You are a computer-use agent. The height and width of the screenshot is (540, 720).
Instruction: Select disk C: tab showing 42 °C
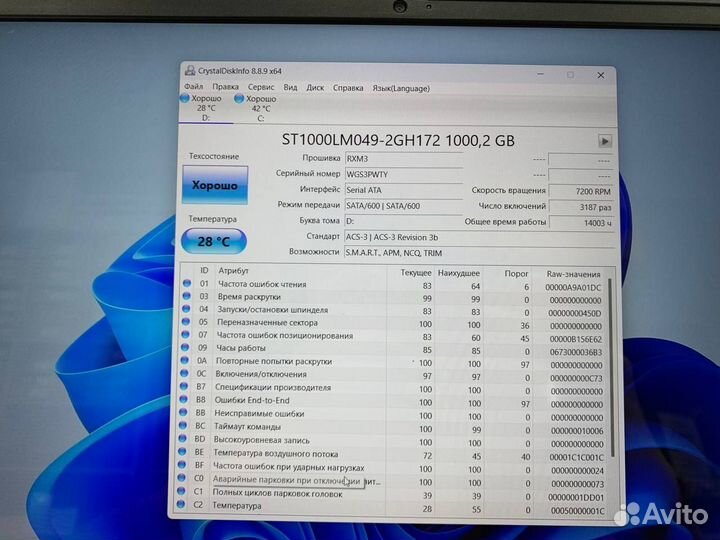click(x=260, y=108)
